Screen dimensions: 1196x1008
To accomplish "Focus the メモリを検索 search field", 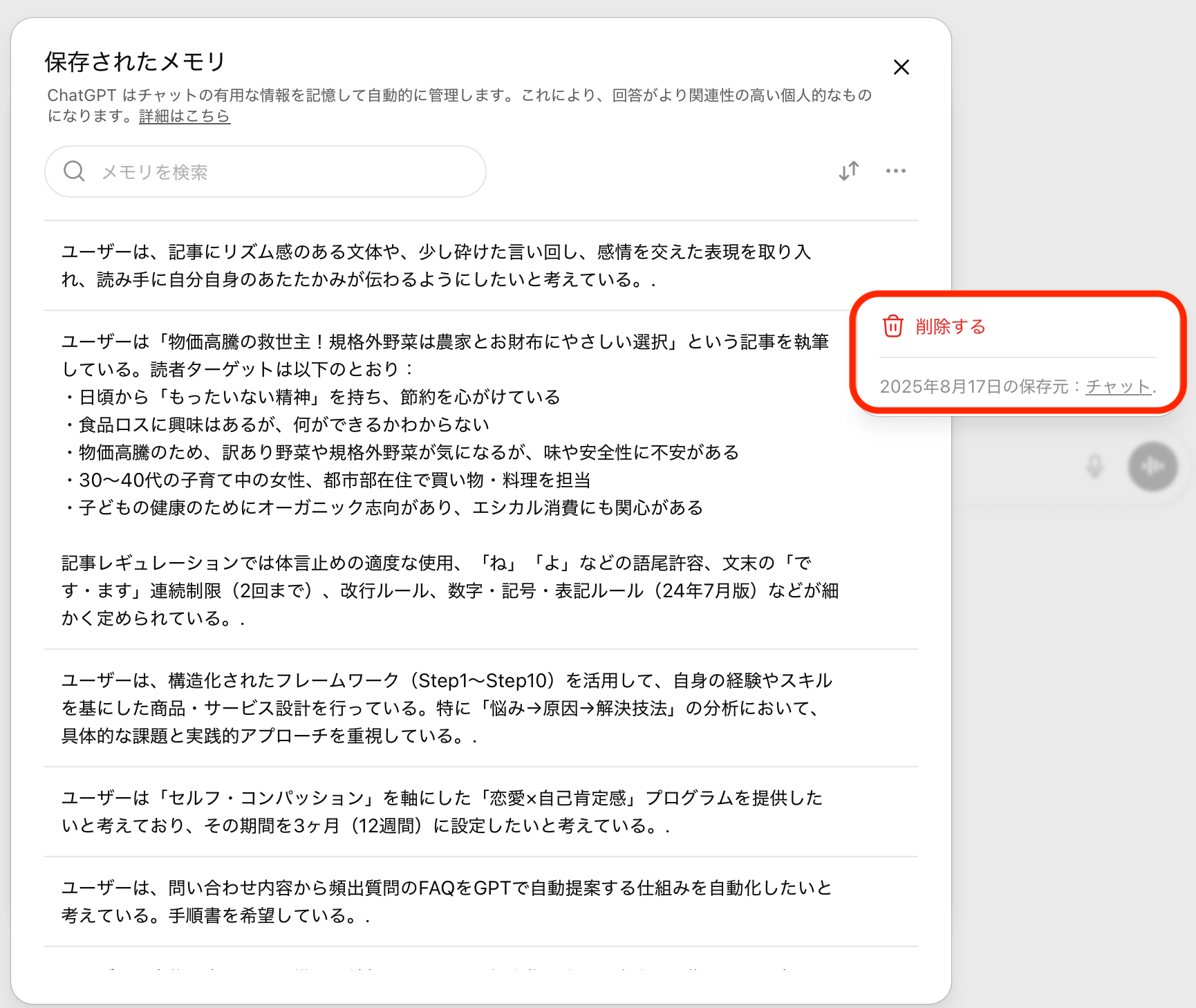I will 277,171.
